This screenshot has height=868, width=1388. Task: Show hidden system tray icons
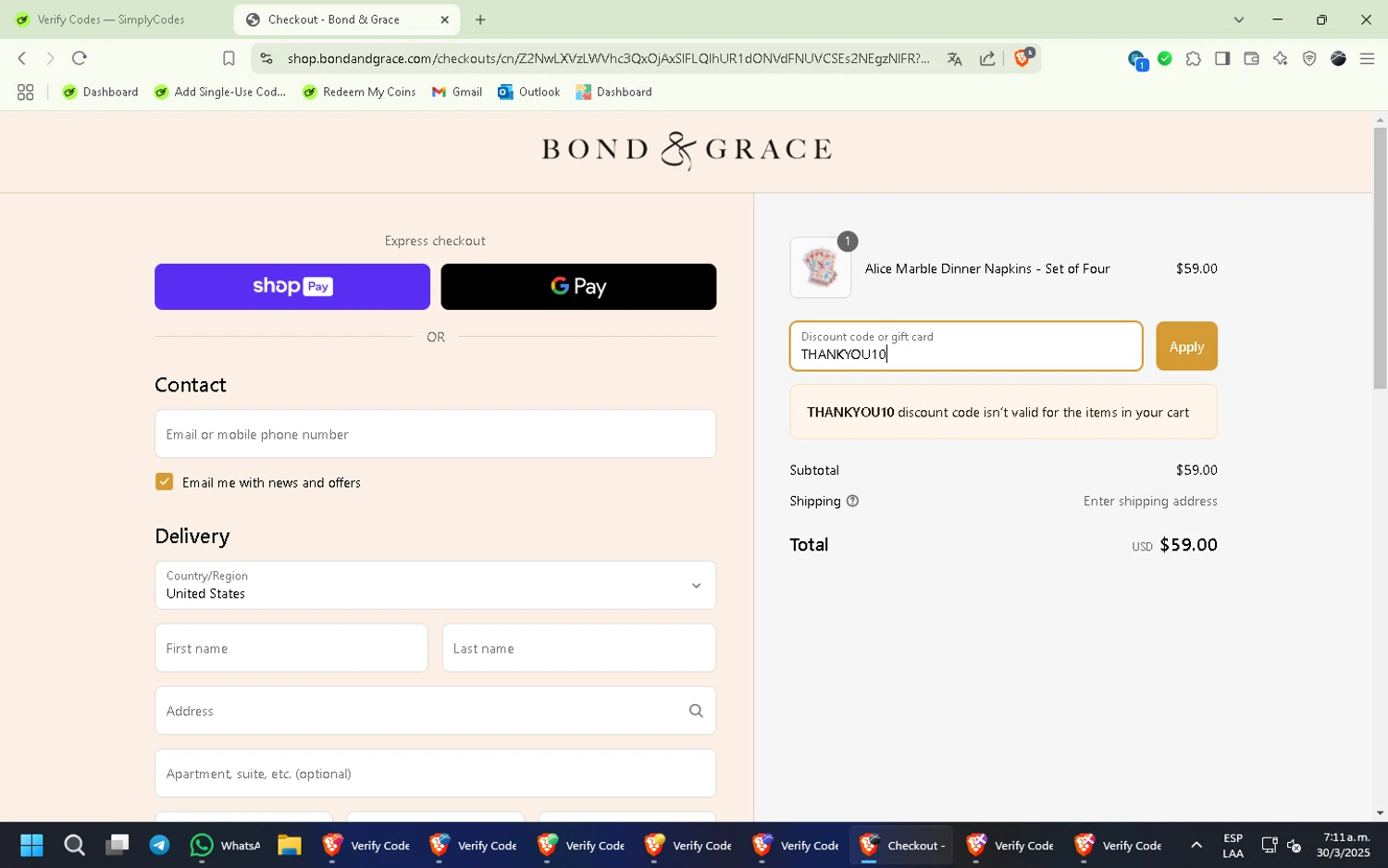tap(1196, 845)
